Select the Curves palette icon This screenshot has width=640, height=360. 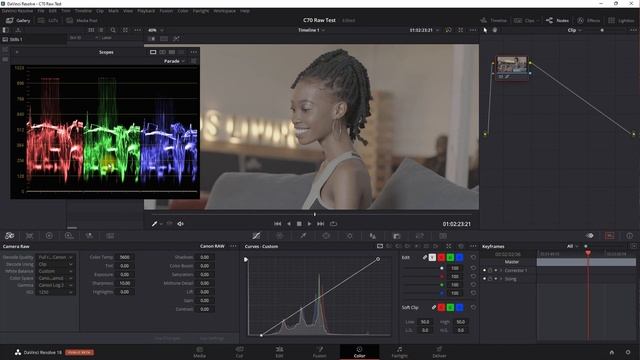(x=256, y=236)
